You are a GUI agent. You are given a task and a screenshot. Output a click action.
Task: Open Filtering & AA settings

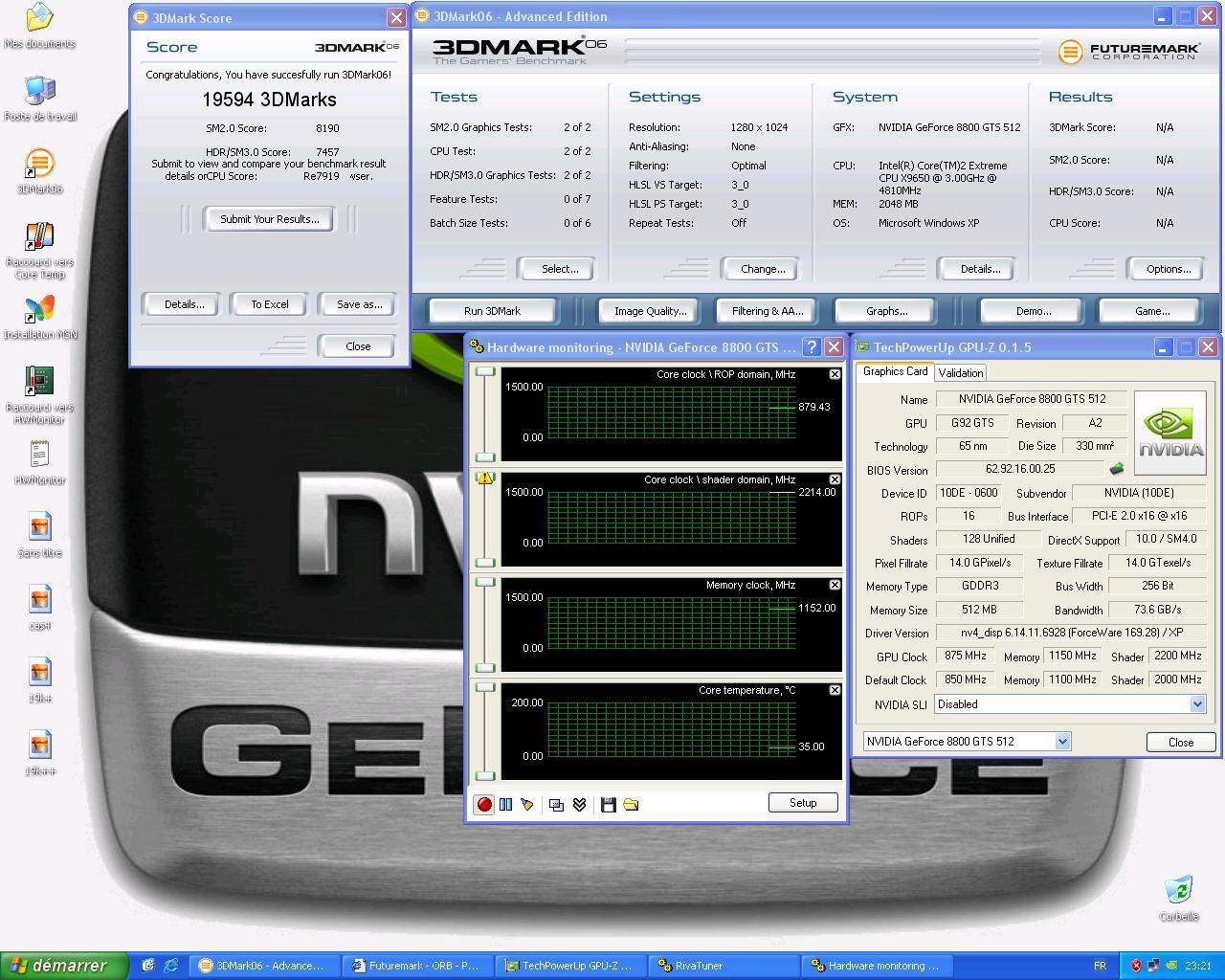coord(768,311)
